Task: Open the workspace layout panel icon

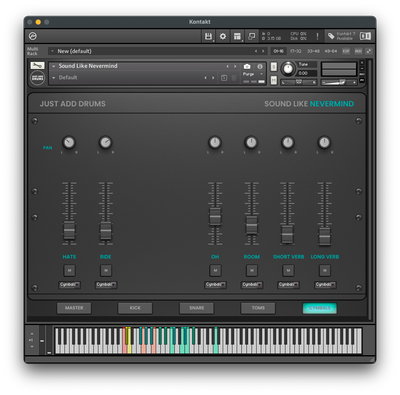Action: pyautogui.click(x=237, y=36)
